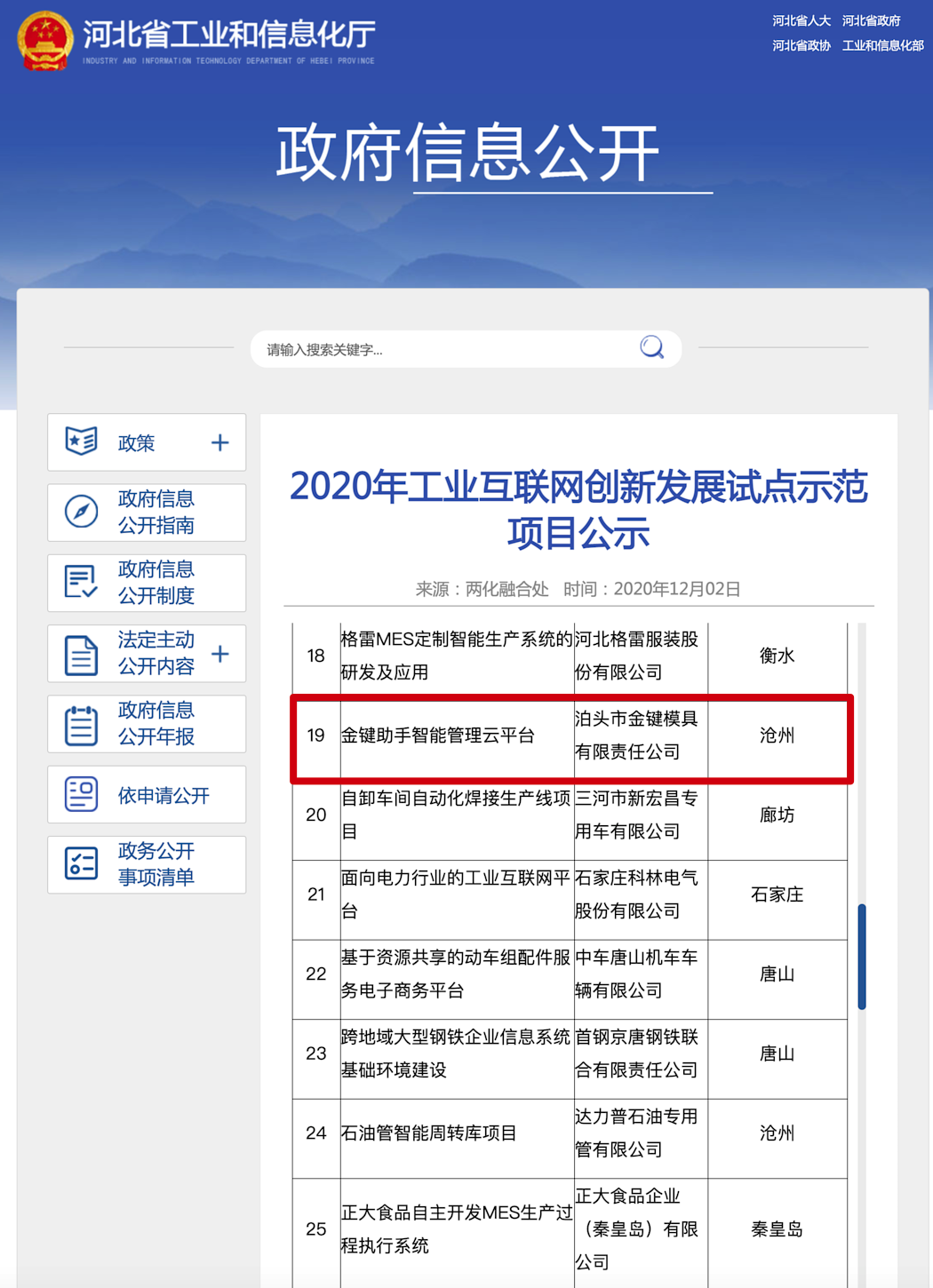Click the article title 2020年工业互联网创新发展试点示范项目公示
This screenshot has width=933, height=1288.
pos(578,510)
